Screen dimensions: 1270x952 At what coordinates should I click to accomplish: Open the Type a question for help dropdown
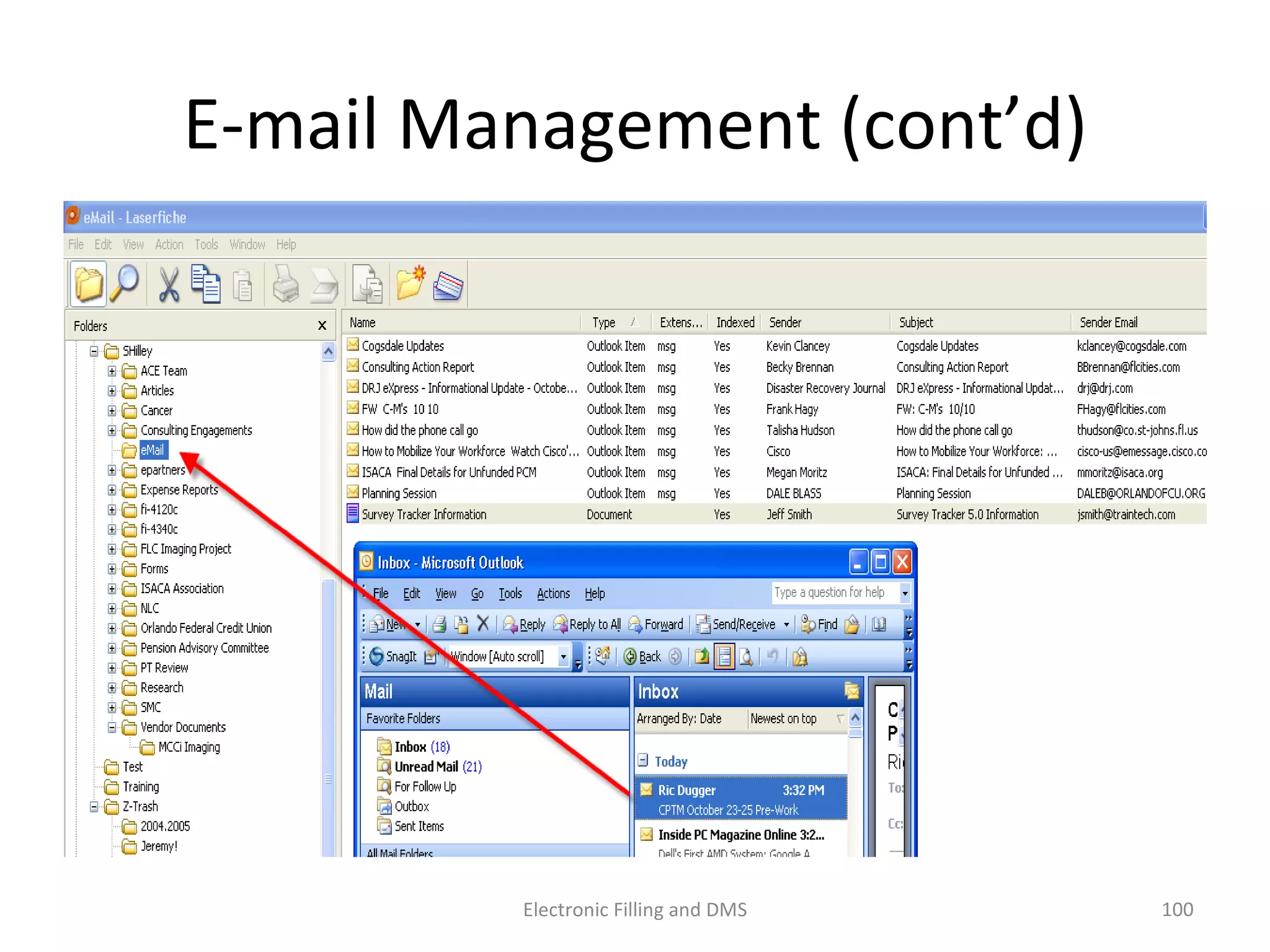905,593
